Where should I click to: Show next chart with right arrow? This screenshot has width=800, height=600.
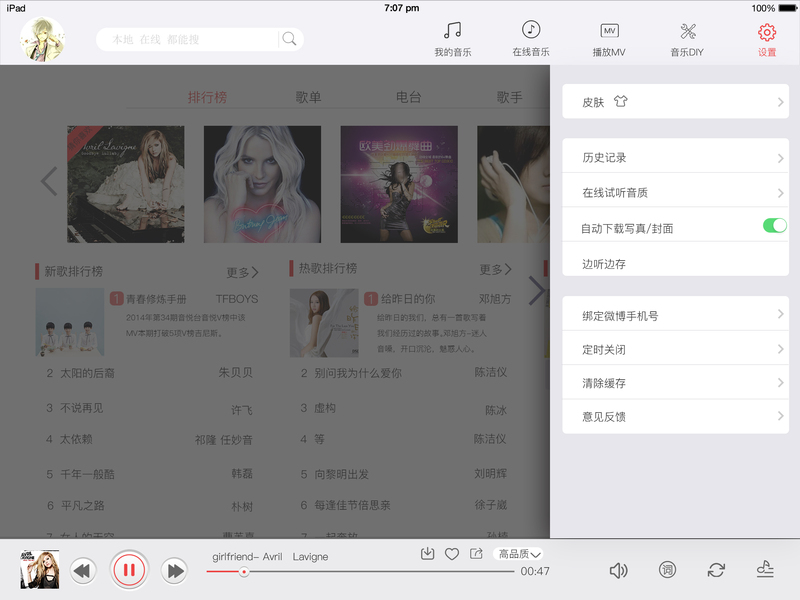pos(537,291)
